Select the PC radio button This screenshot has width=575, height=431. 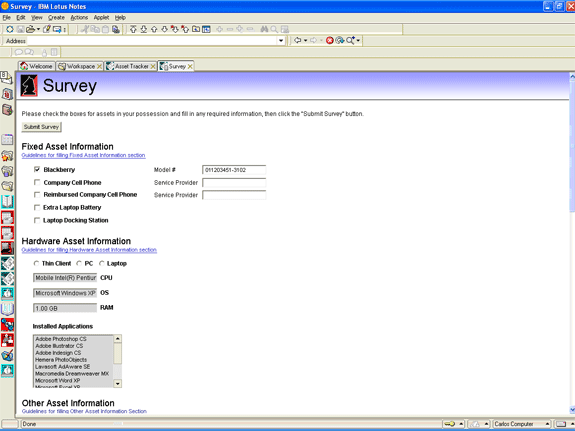(x=79, y=263)
